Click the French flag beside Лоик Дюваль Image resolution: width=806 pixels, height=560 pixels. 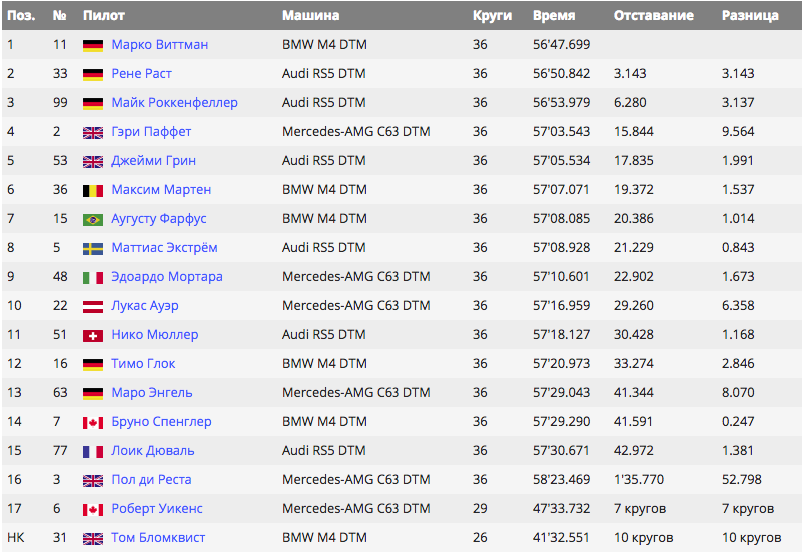[x=93, y=451]
